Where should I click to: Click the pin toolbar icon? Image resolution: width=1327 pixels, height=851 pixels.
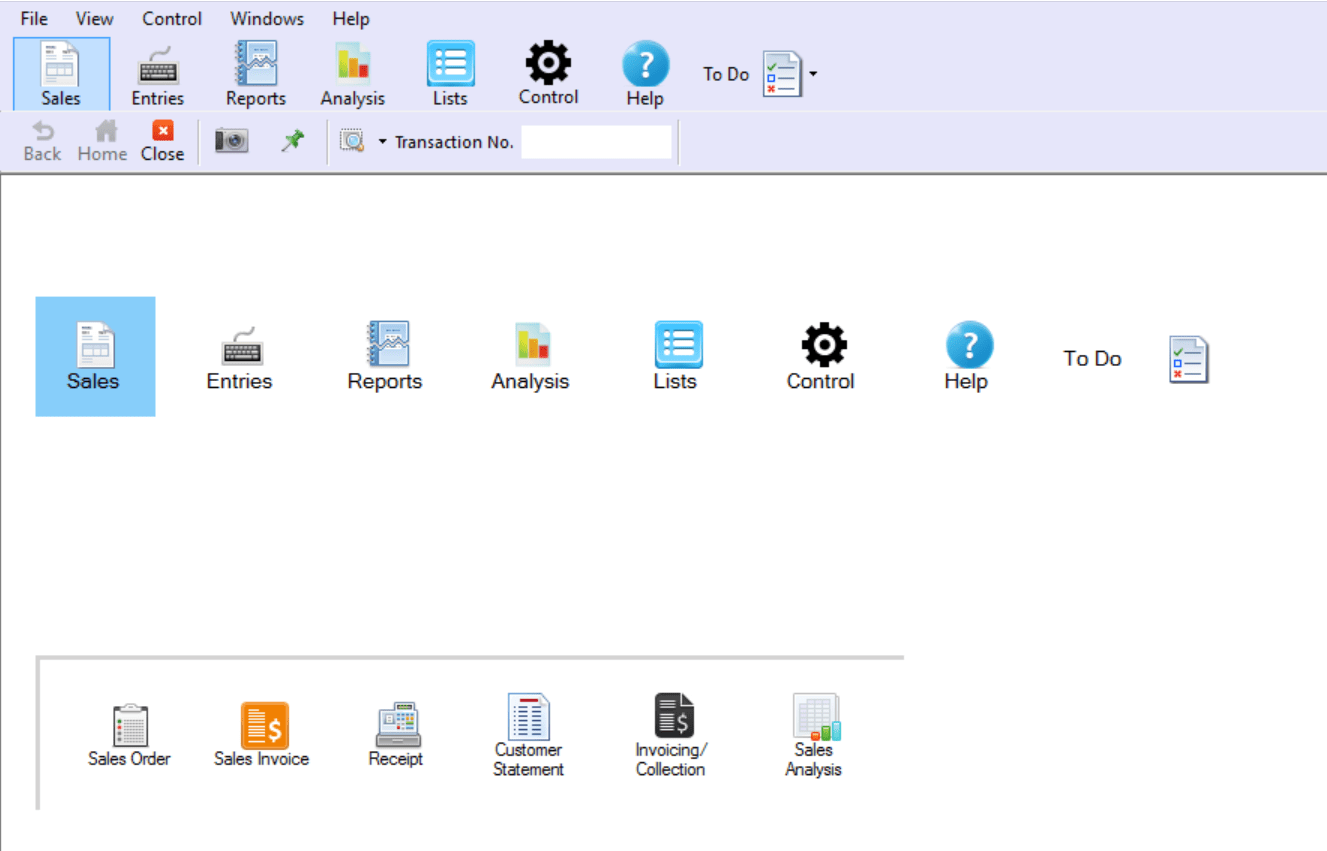click(293, 140)
